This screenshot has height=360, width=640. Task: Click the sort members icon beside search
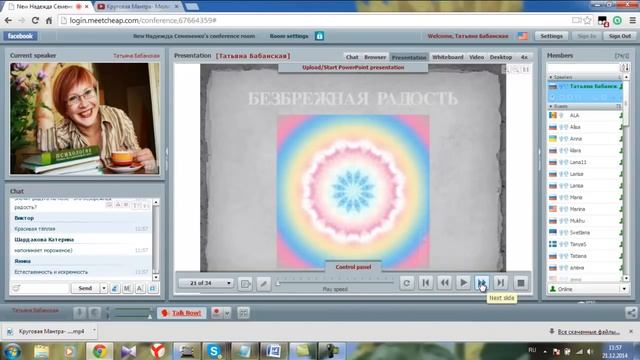coord(625,68)
